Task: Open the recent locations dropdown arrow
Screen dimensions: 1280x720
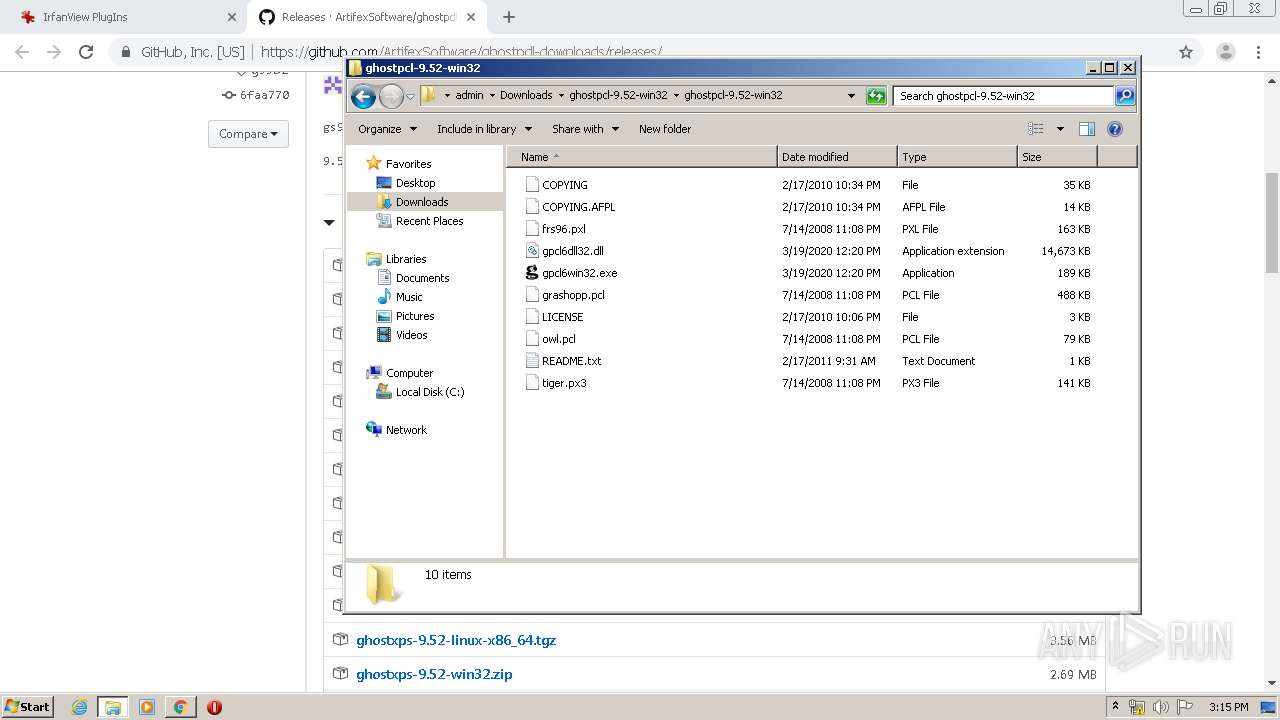Action: coord(410,97)
